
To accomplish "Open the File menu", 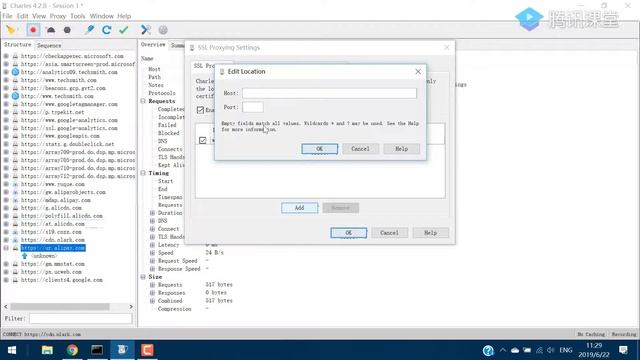I will tap(7, 16).
